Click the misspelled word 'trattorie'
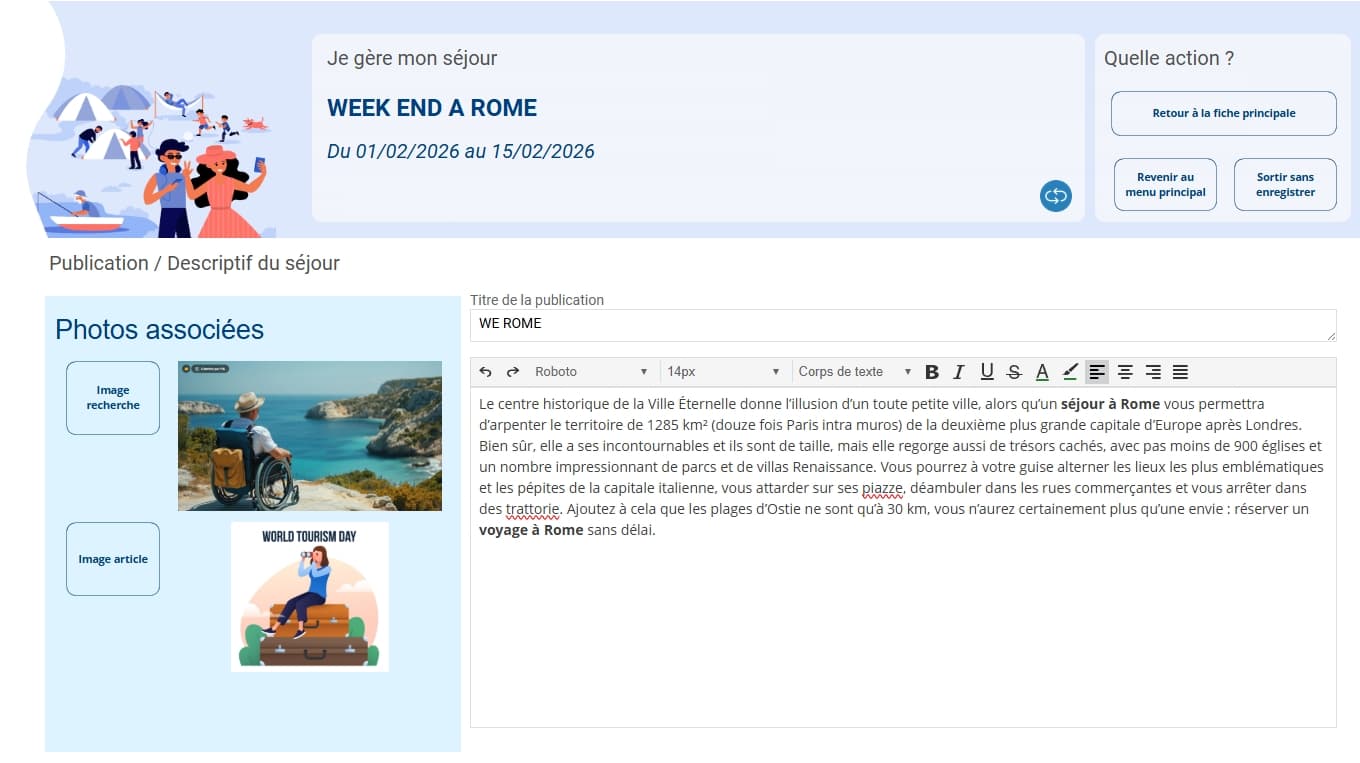This screenshot has width=1360, height=763. [x=533, y=509]
